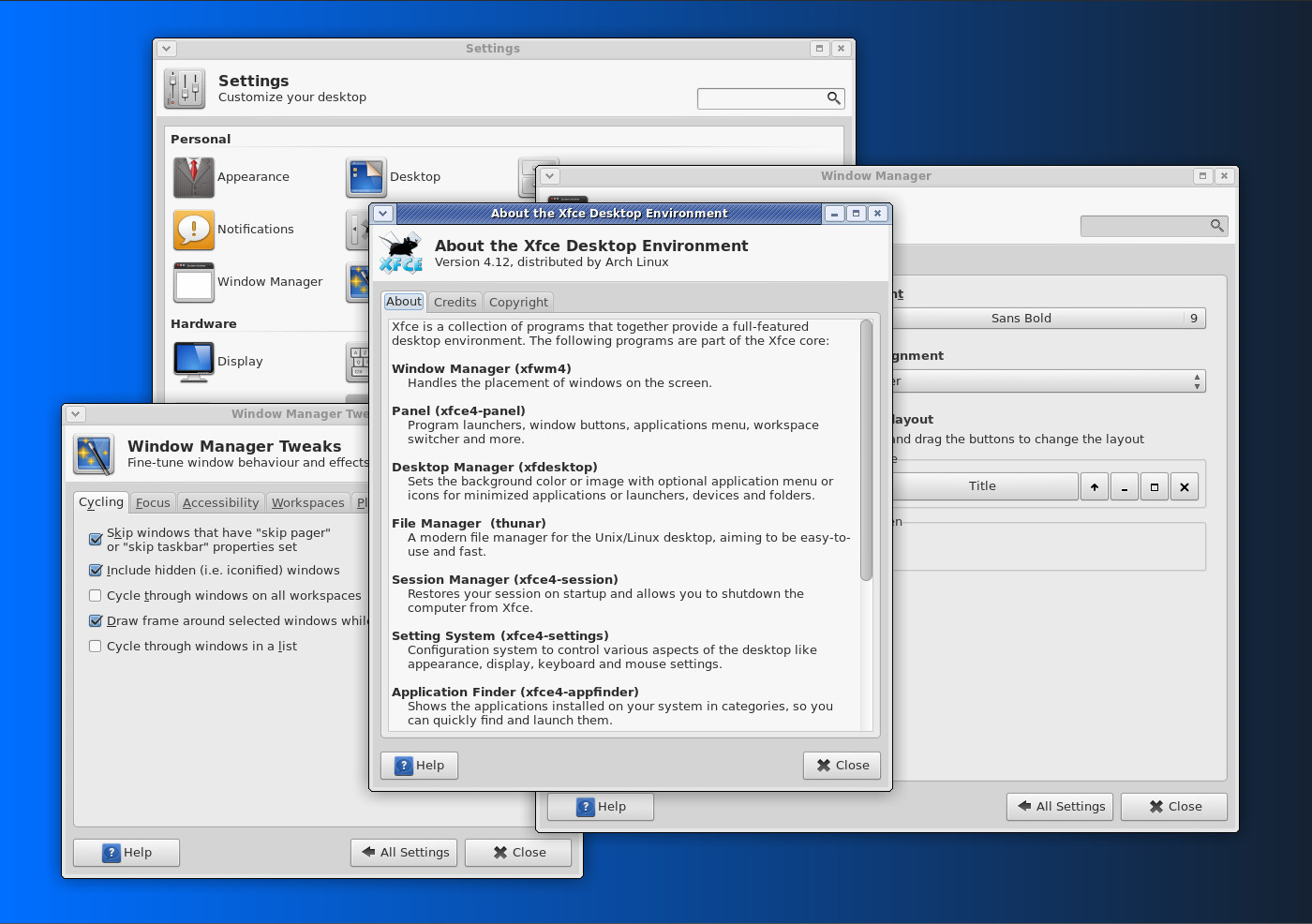Click search magnifier in Window Manager window

tap(1216, 226)
